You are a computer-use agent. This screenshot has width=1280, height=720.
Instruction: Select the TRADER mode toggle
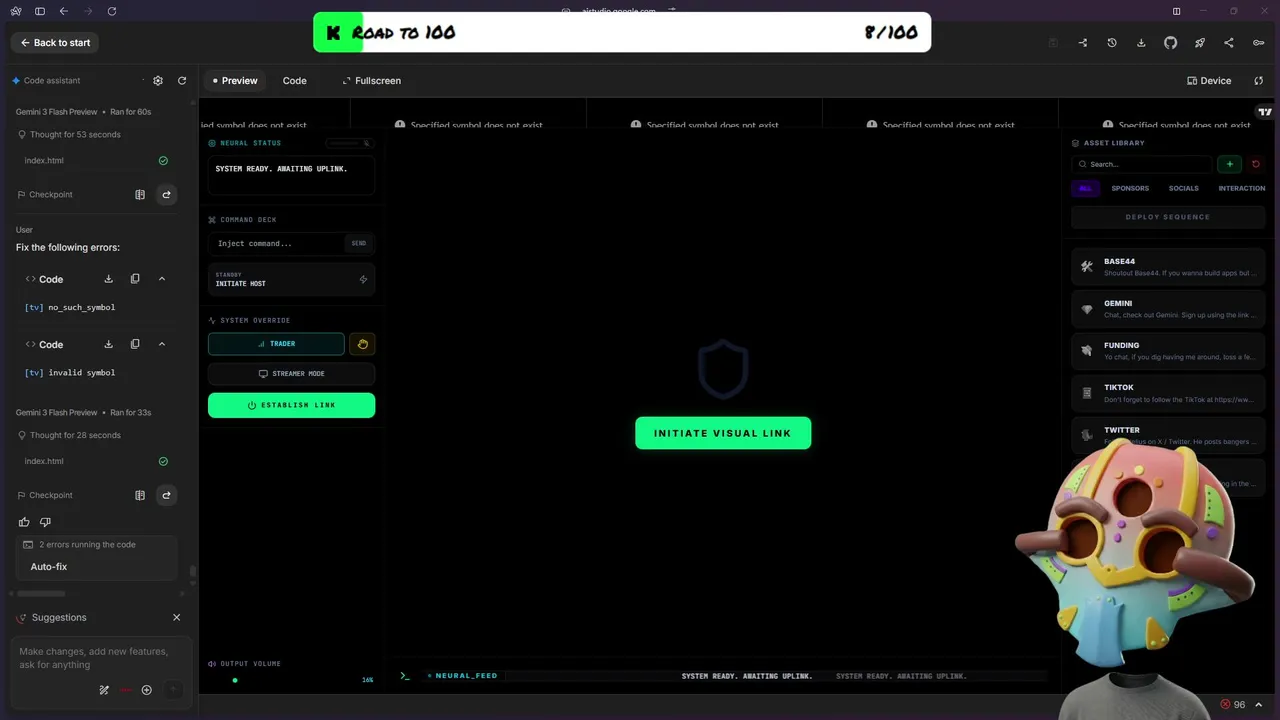(276, 343)
